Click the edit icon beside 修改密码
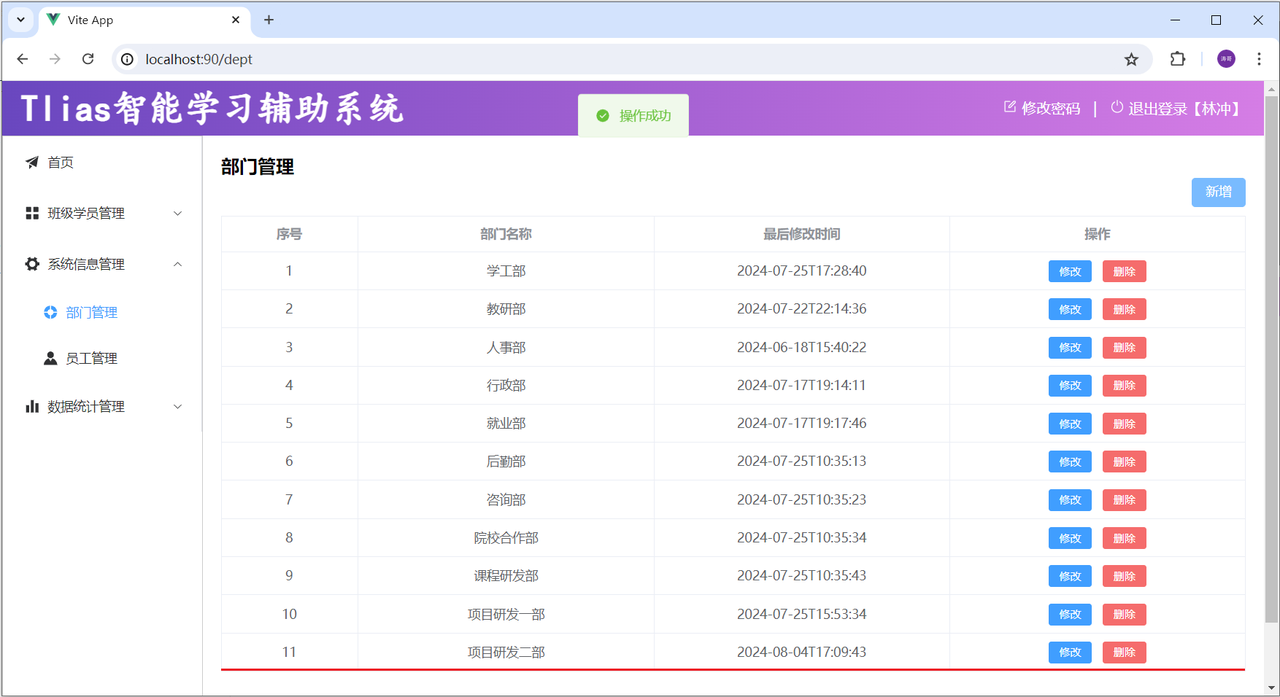This screenshot has height=697, width=1280. (x=1010, y=107)
